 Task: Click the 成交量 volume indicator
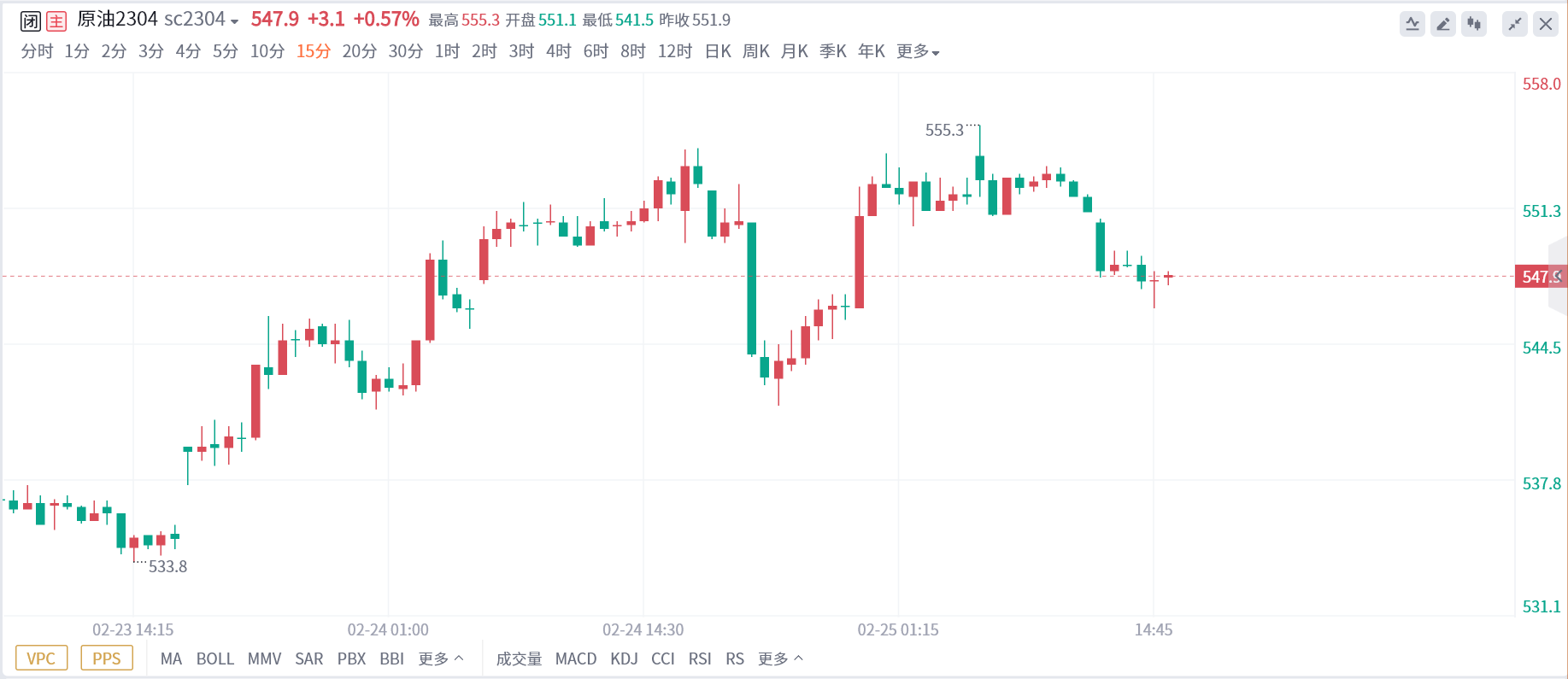[519, 659]
